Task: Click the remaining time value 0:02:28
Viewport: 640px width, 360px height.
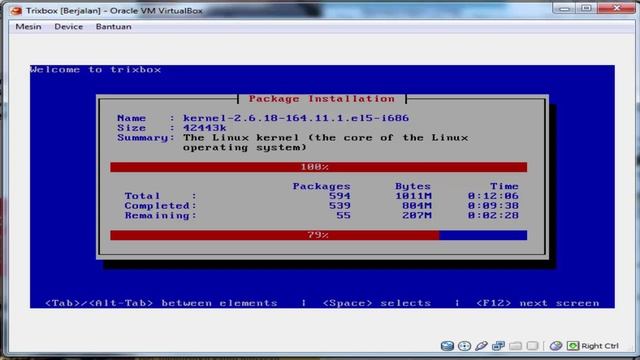Action: 493,216
